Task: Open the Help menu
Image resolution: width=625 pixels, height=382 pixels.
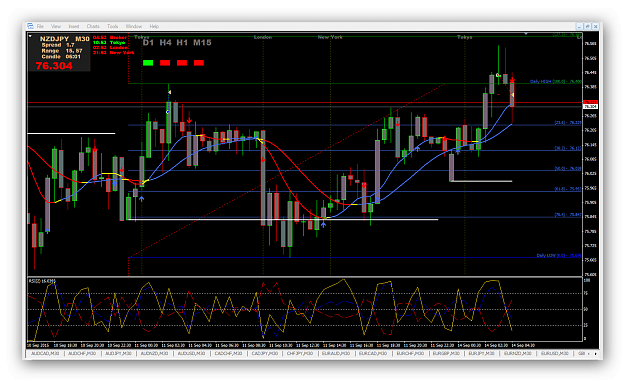Action: click(154, 26)
